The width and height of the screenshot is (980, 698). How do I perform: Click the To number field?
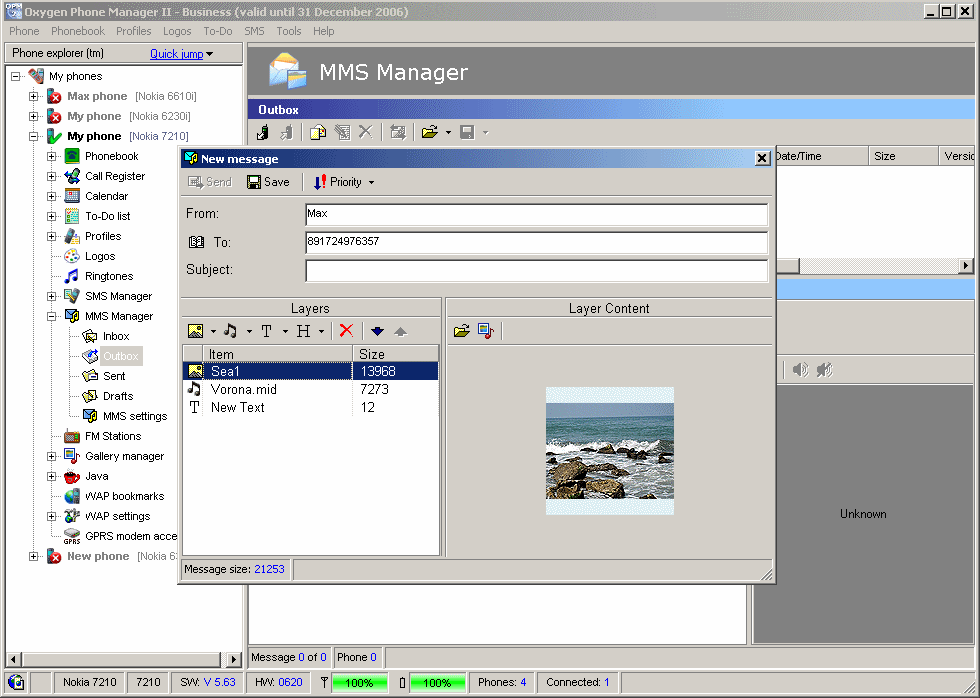537,242
